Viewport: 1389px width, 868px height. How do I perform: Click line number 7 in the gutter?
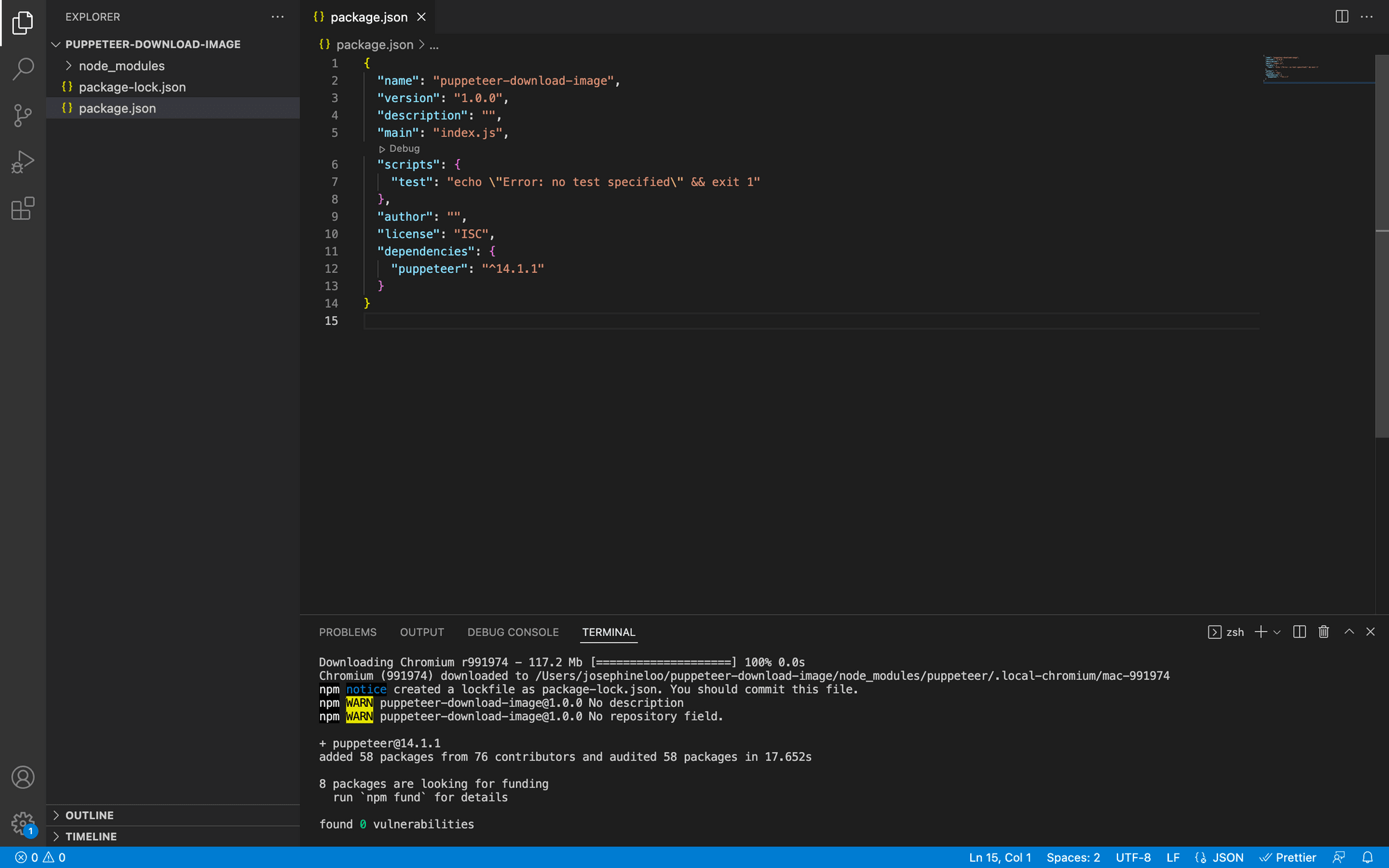pos(335,182)
